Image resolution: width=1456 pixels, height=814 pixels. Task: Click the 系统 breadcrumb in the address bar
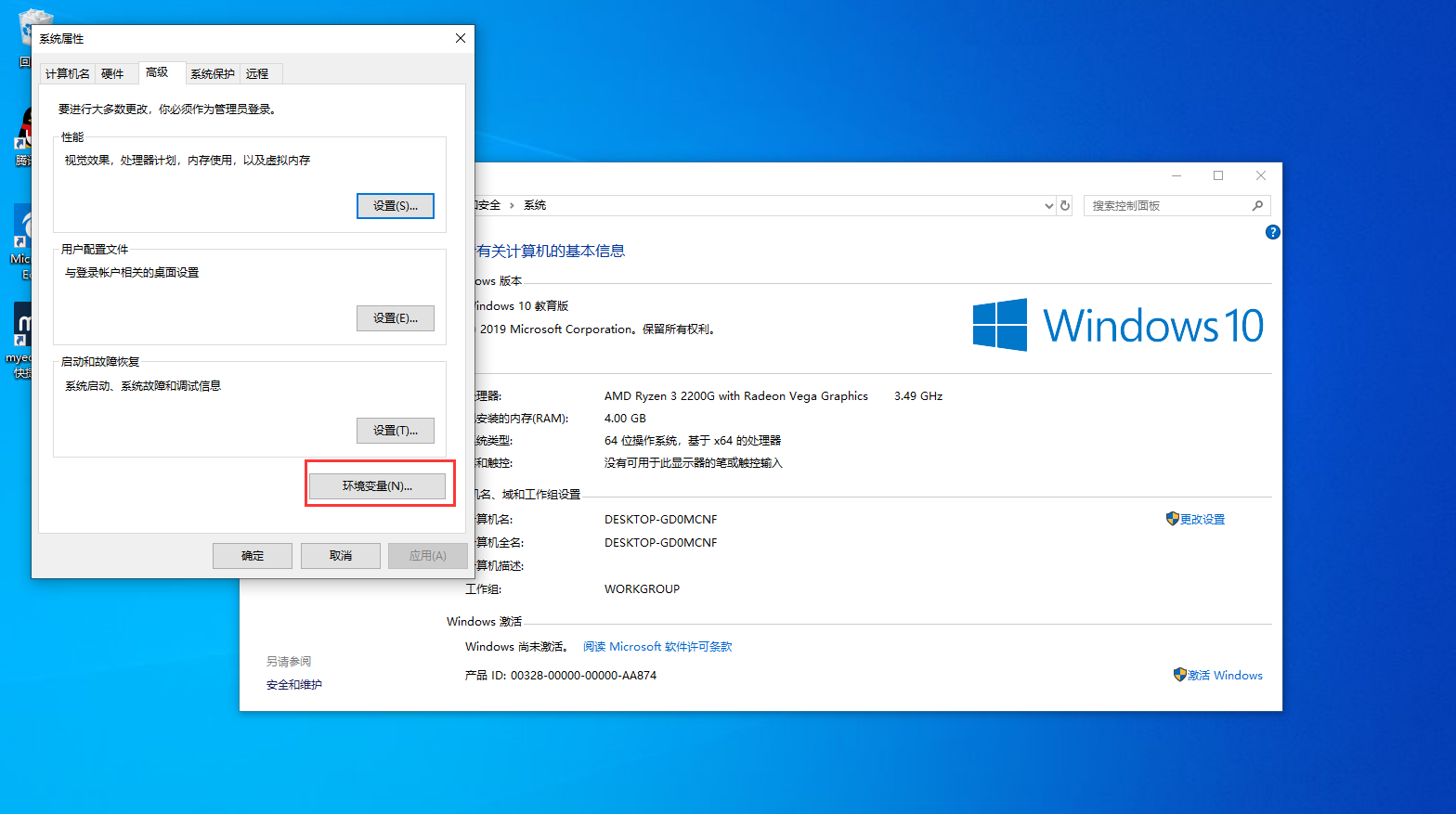(x=535, y=205)
